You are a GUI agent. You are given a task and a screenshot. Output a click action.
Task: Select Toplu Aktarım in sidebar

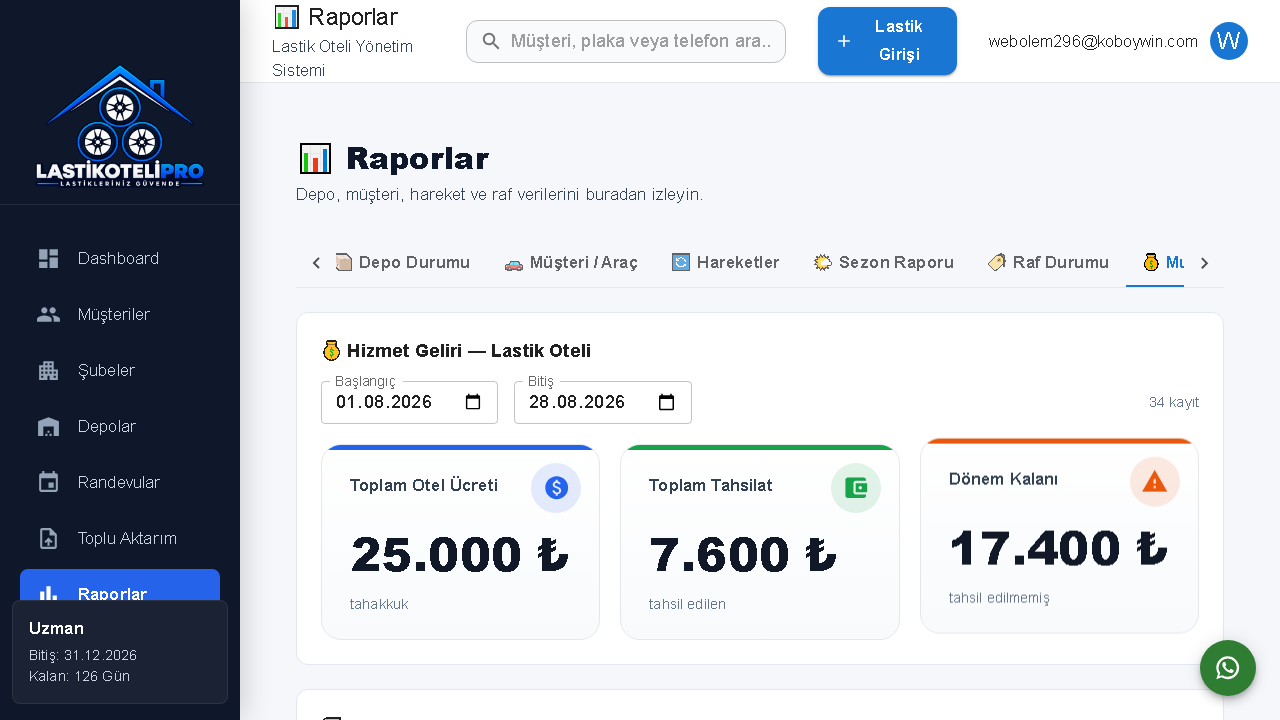[x=120, y=538]
